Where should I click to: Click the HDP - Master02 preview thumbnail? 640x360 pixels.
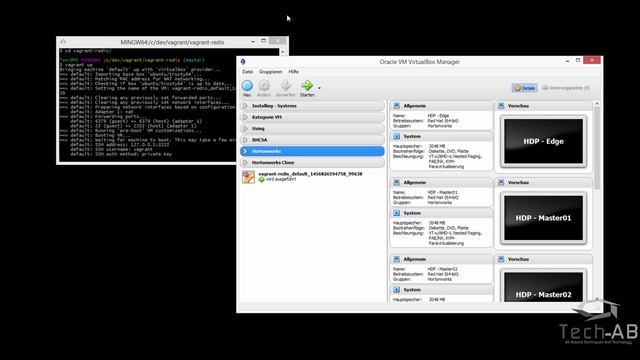pyautogui.click(x=543, y=286)
